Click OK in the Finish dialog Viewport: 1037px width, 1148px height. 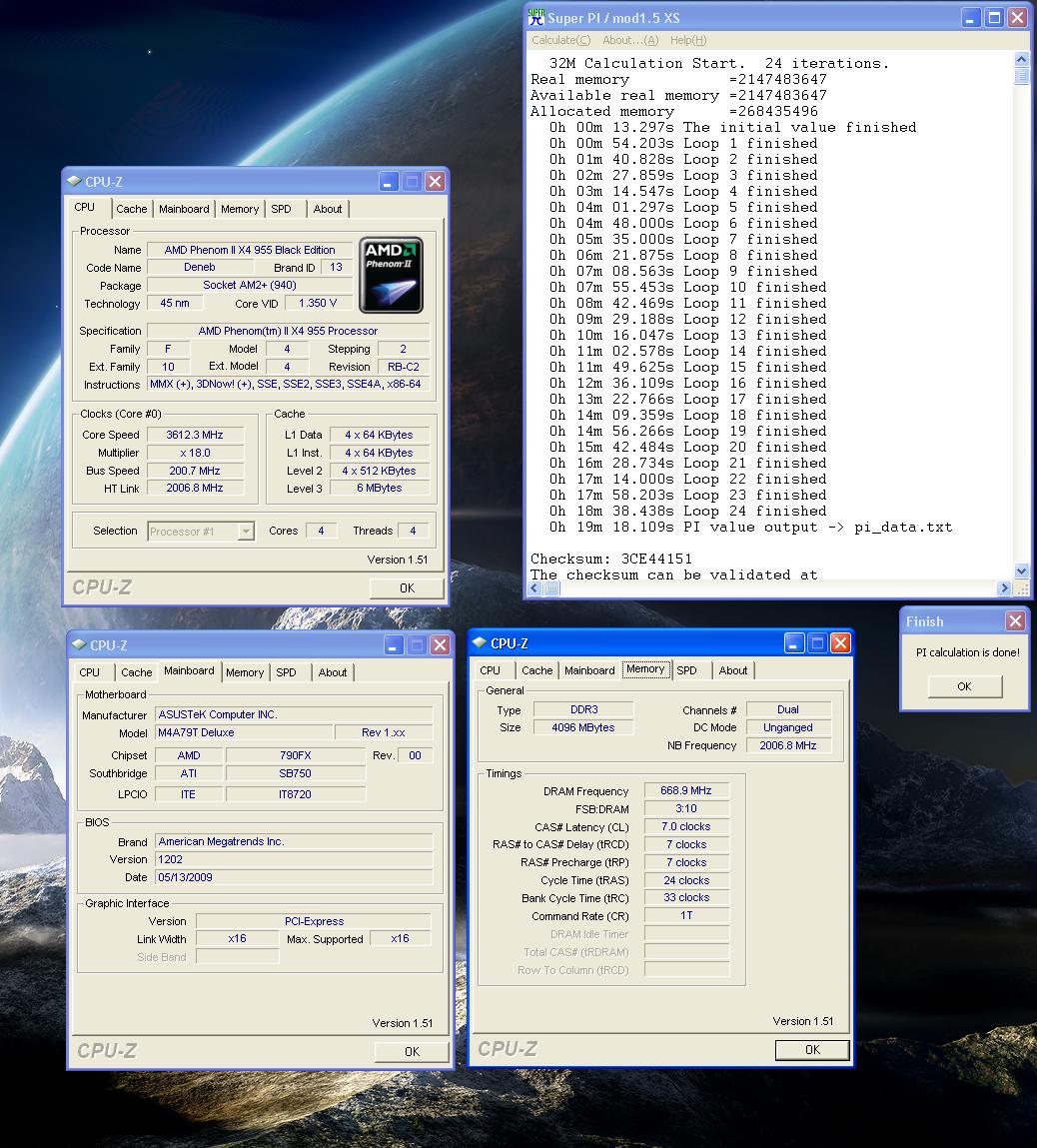coord(964,686)
